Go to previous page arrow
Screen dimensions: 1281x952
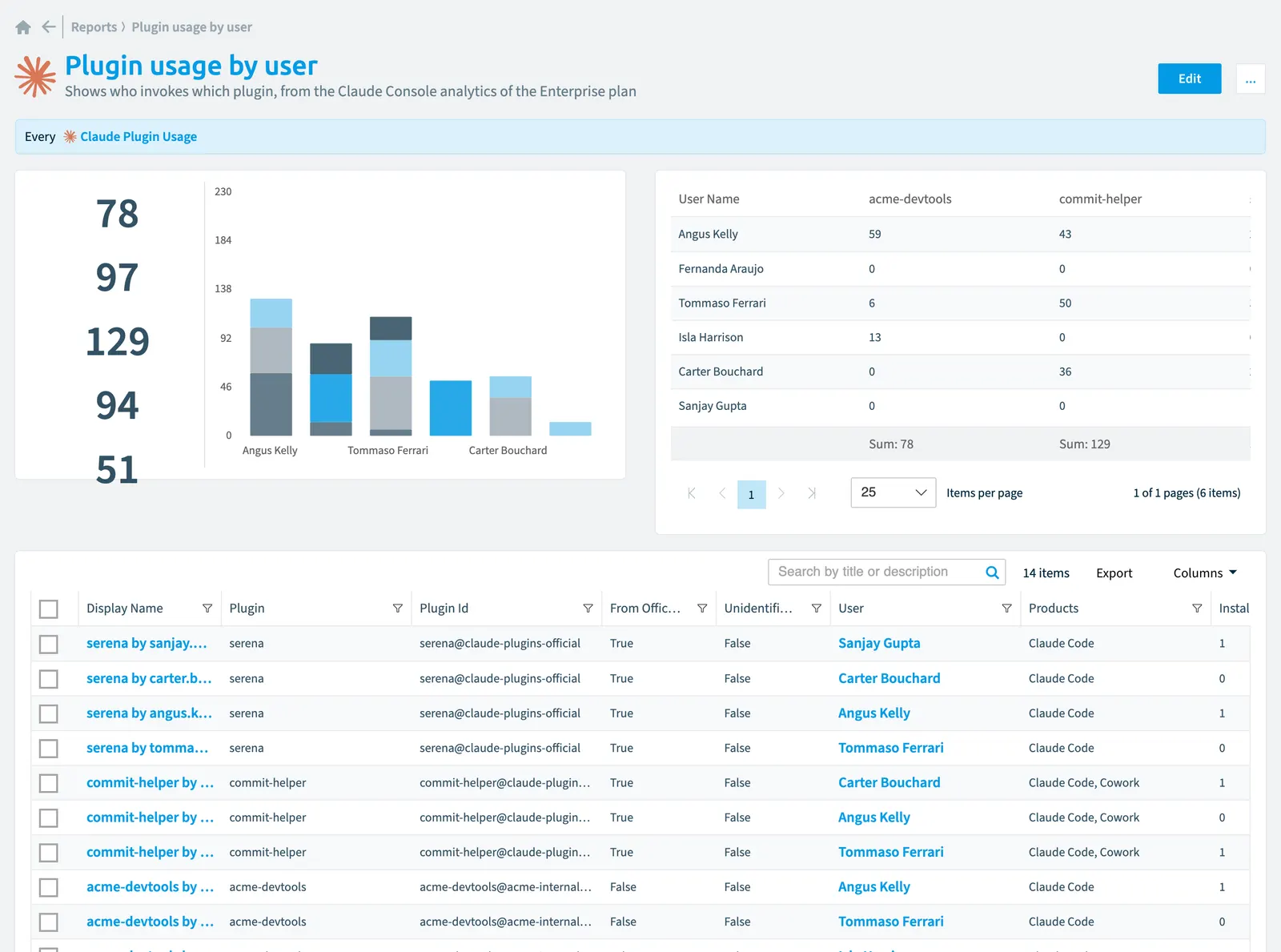click(722, 493)
